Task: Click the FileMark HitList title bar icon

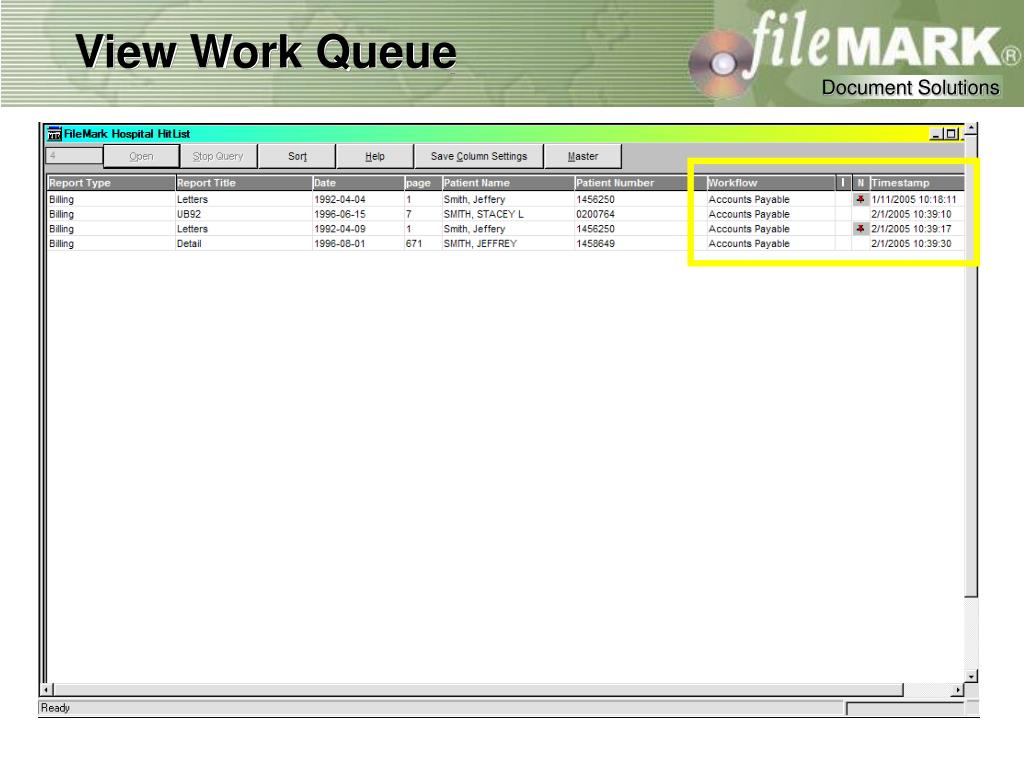Action: [x=54, y=134]
